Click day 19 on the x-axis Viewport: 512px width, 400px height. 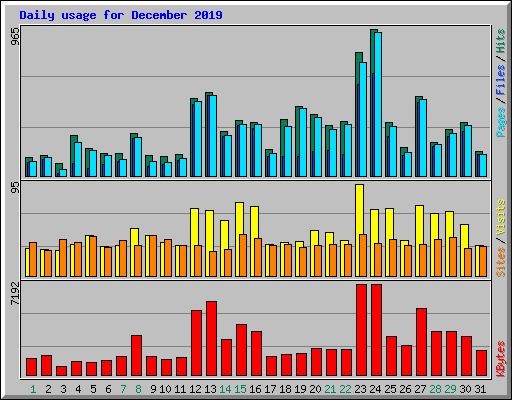[x=300, y=389]
